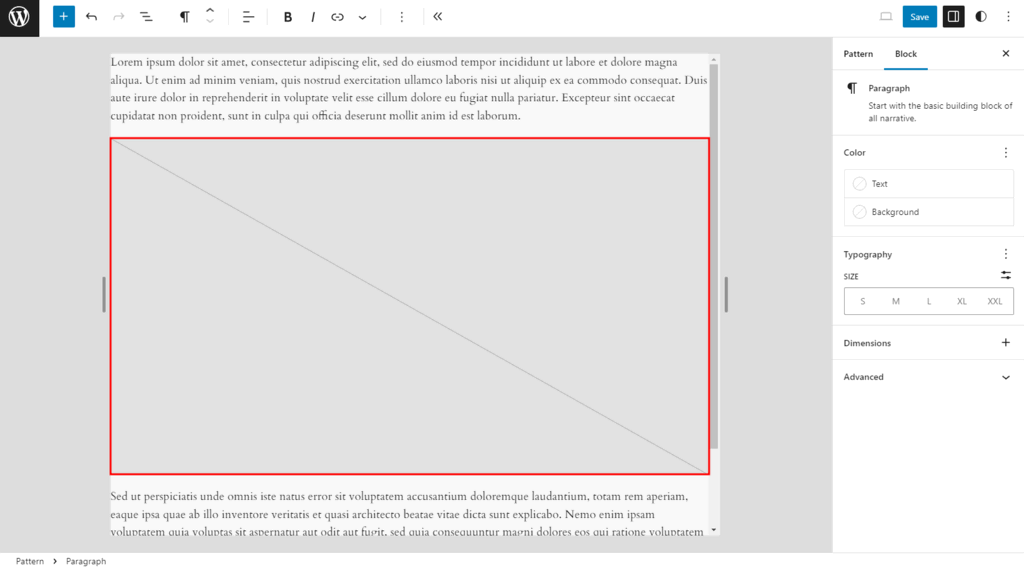Insert a link on selected text
This screenshot has height=568, width=1024.
[337, 17]
